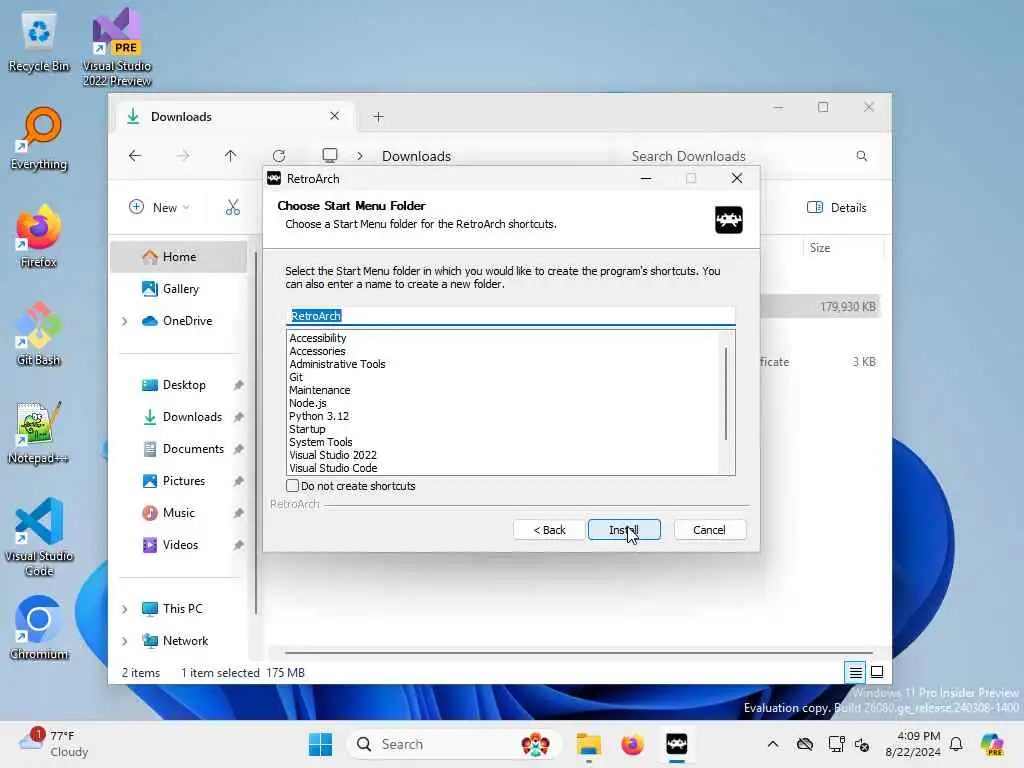Image resolution: width=1024 pixels, height=768 pixels.
Task: Open Music in Explorer quick access
Action: 178,513
